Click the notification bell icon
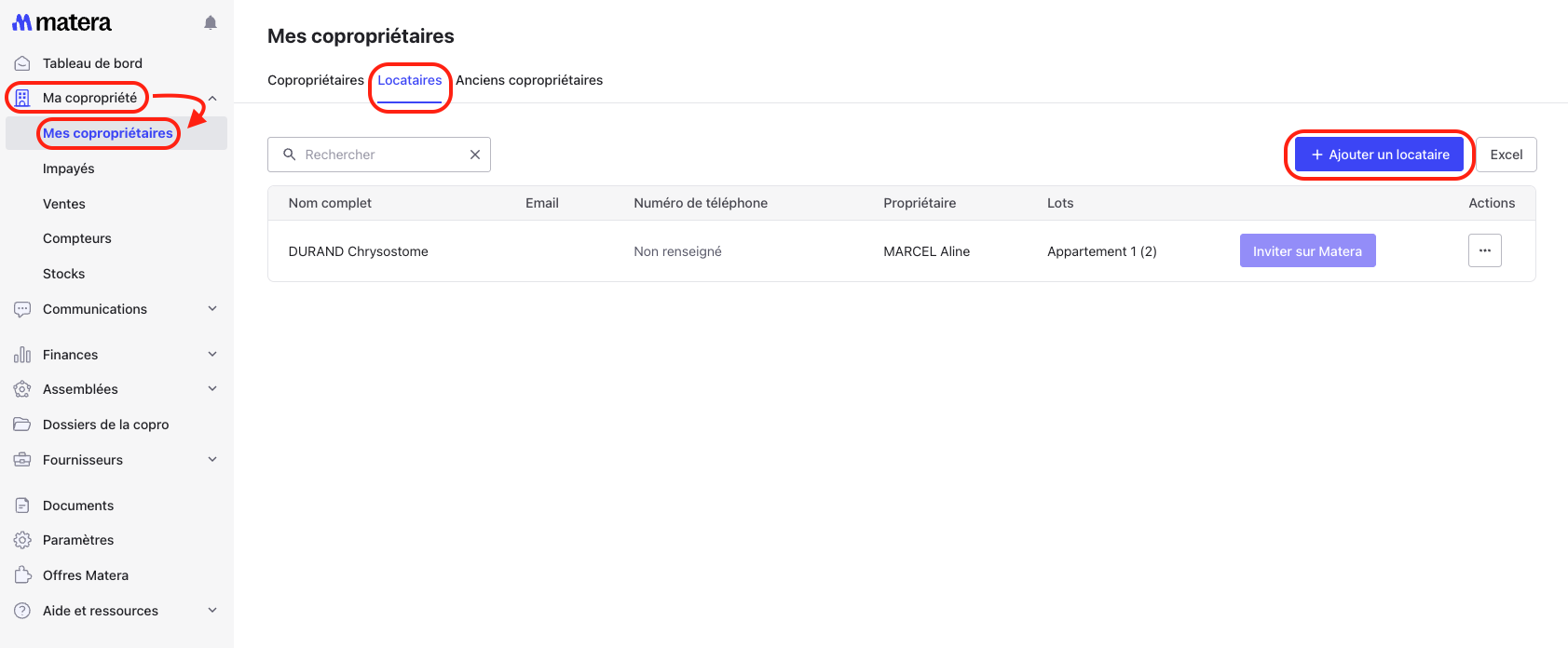This screenshot has height=648, width=1568. [x=211, y=22]
